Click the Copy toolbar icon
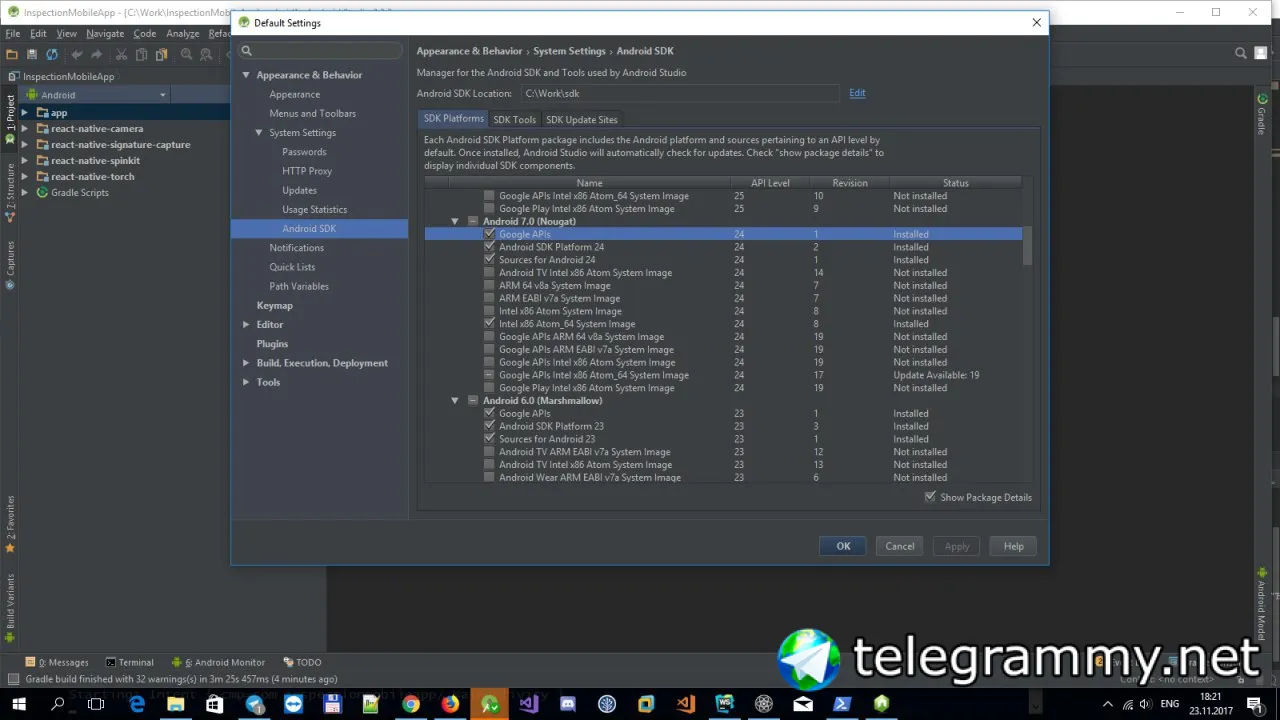1280x720 pixels. [142, 54]
